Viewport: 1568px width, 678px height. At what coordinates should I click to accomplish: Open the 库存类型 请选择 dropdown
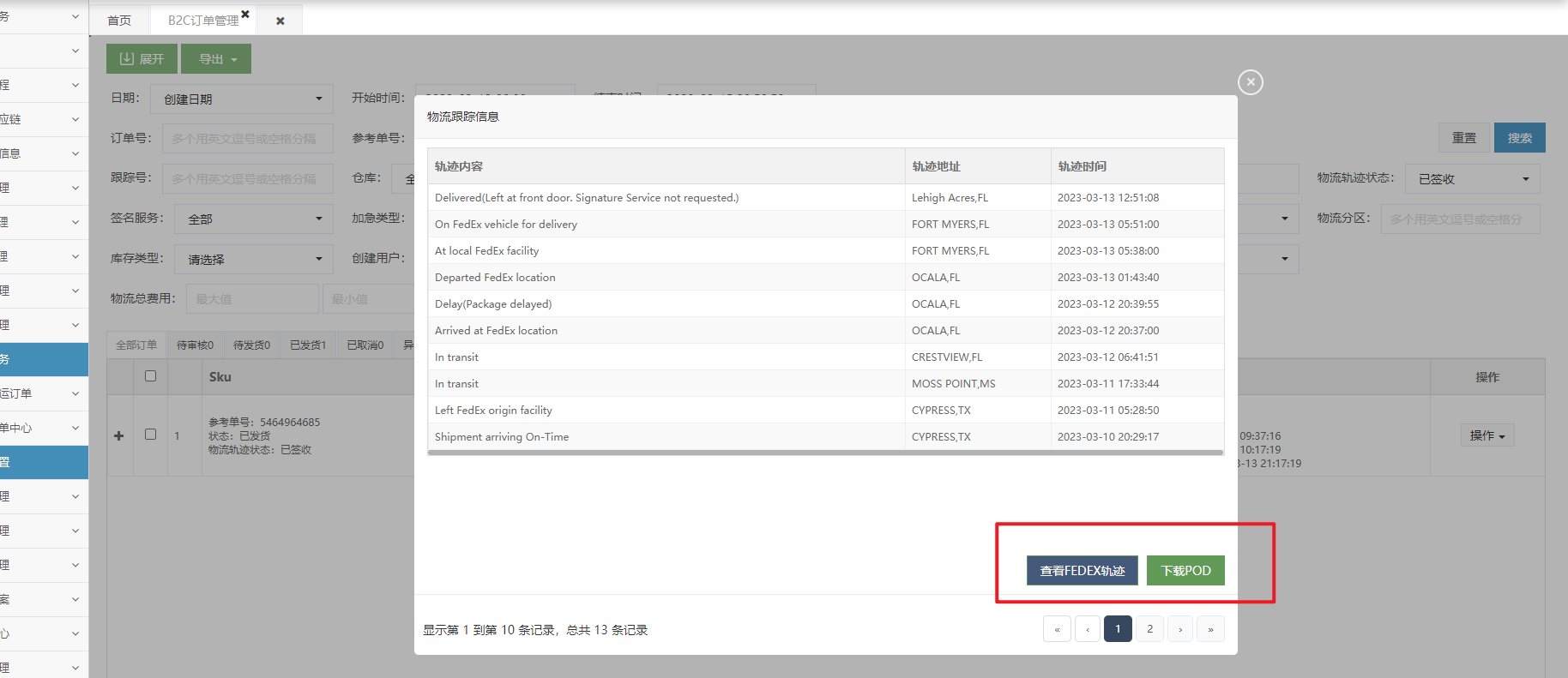pyautogui.click(x=253, y=259)
